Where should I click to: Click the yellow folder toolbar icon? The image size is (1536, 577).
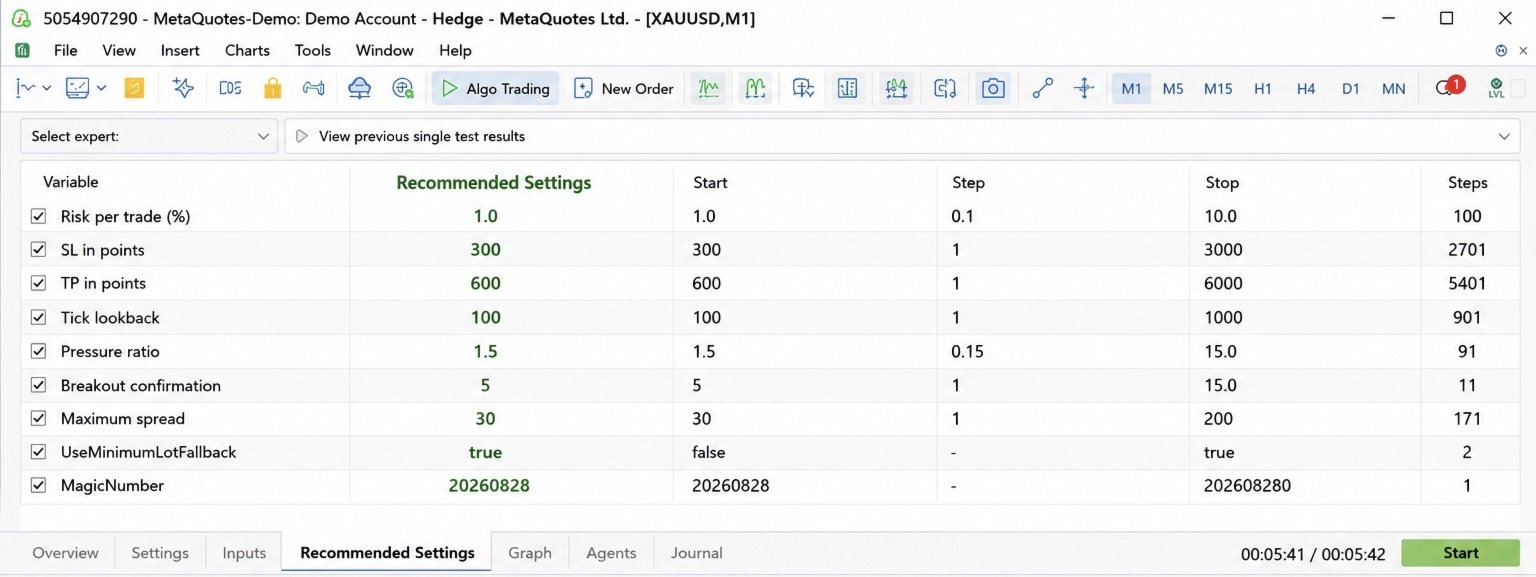(x=134, y=88)
